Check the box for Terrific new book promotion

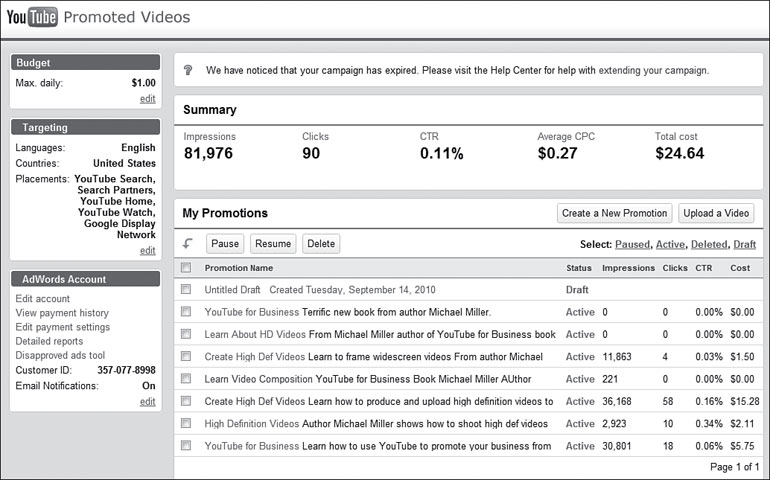(186, 311)
